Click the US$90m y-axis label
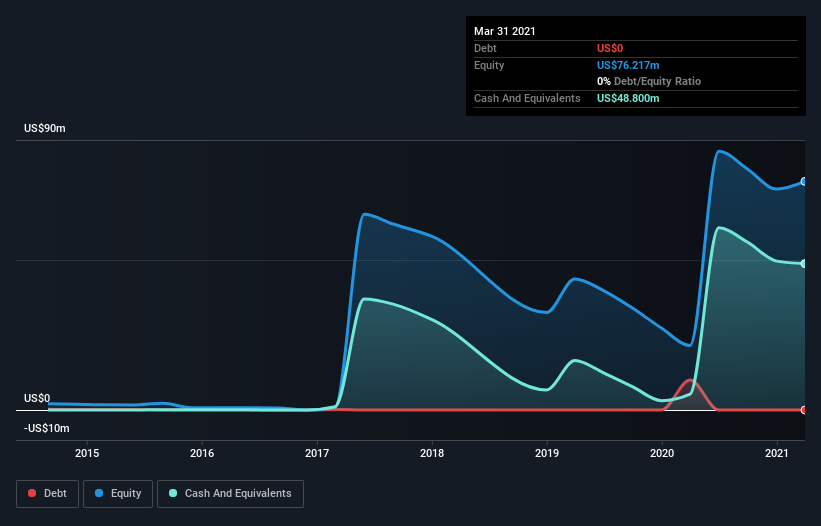Image resolution: width=821 pixels, height=526 pixels. (x=45, y=128)
